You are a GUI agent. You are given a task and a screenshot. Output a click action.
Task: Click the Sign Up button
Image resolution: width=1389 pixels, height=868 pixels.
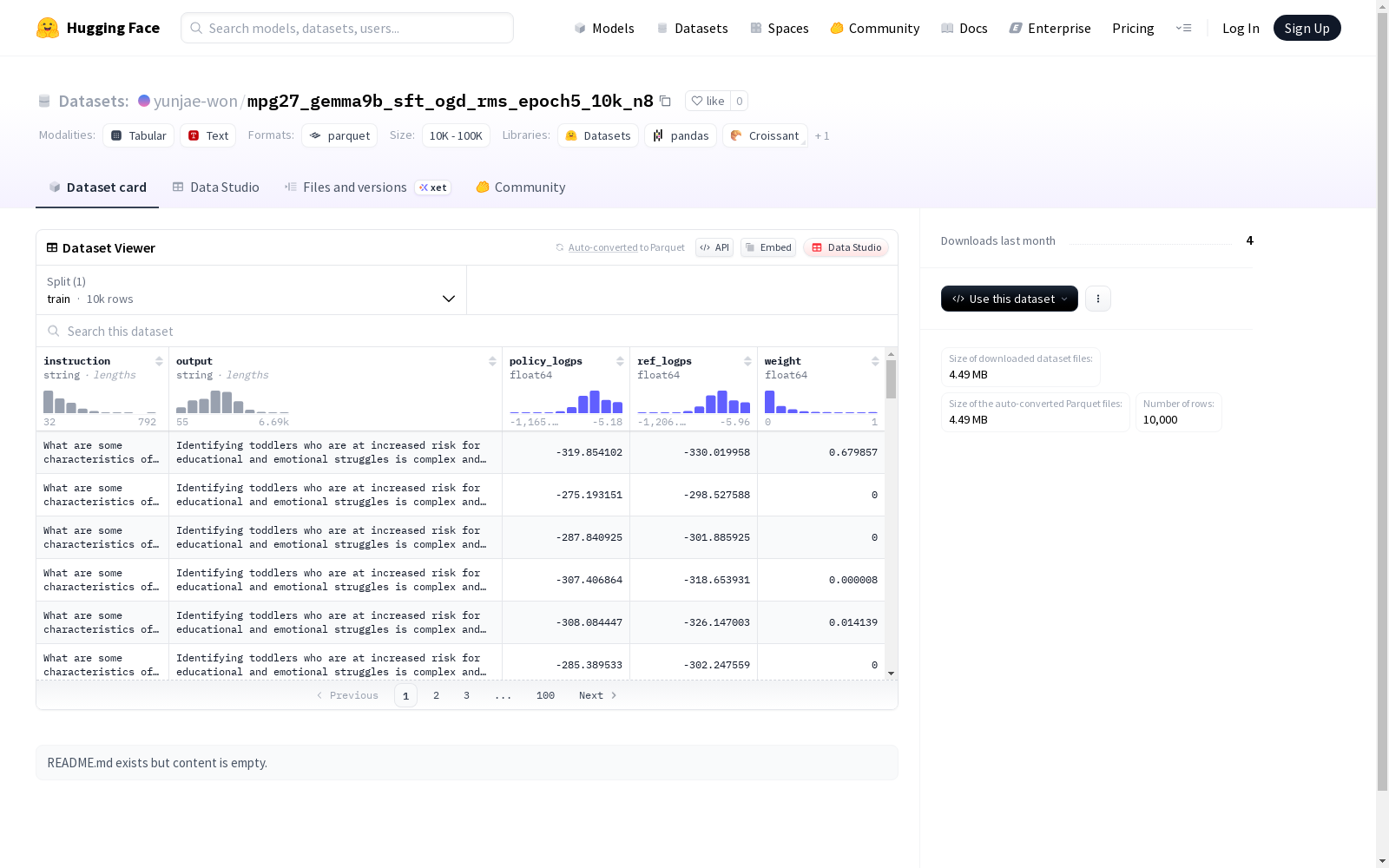(x=1307, y=28)
